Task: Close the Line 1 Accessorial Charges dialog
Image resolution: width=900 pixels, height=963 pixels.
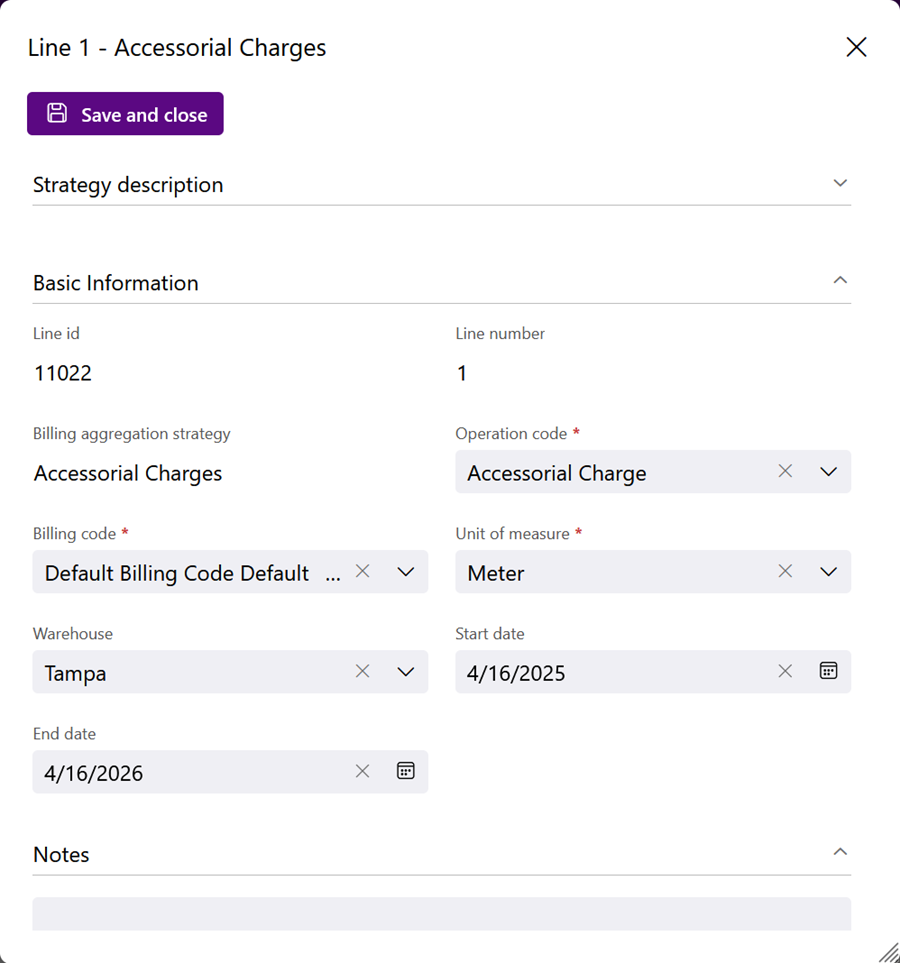Action: point(856,47)
